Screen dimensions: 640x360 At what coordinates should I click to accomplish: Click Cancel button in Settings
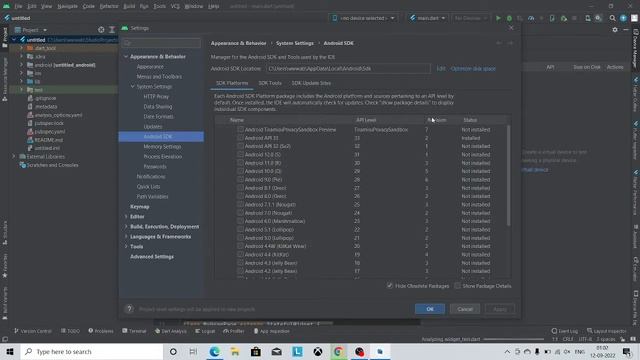(465, 309)
